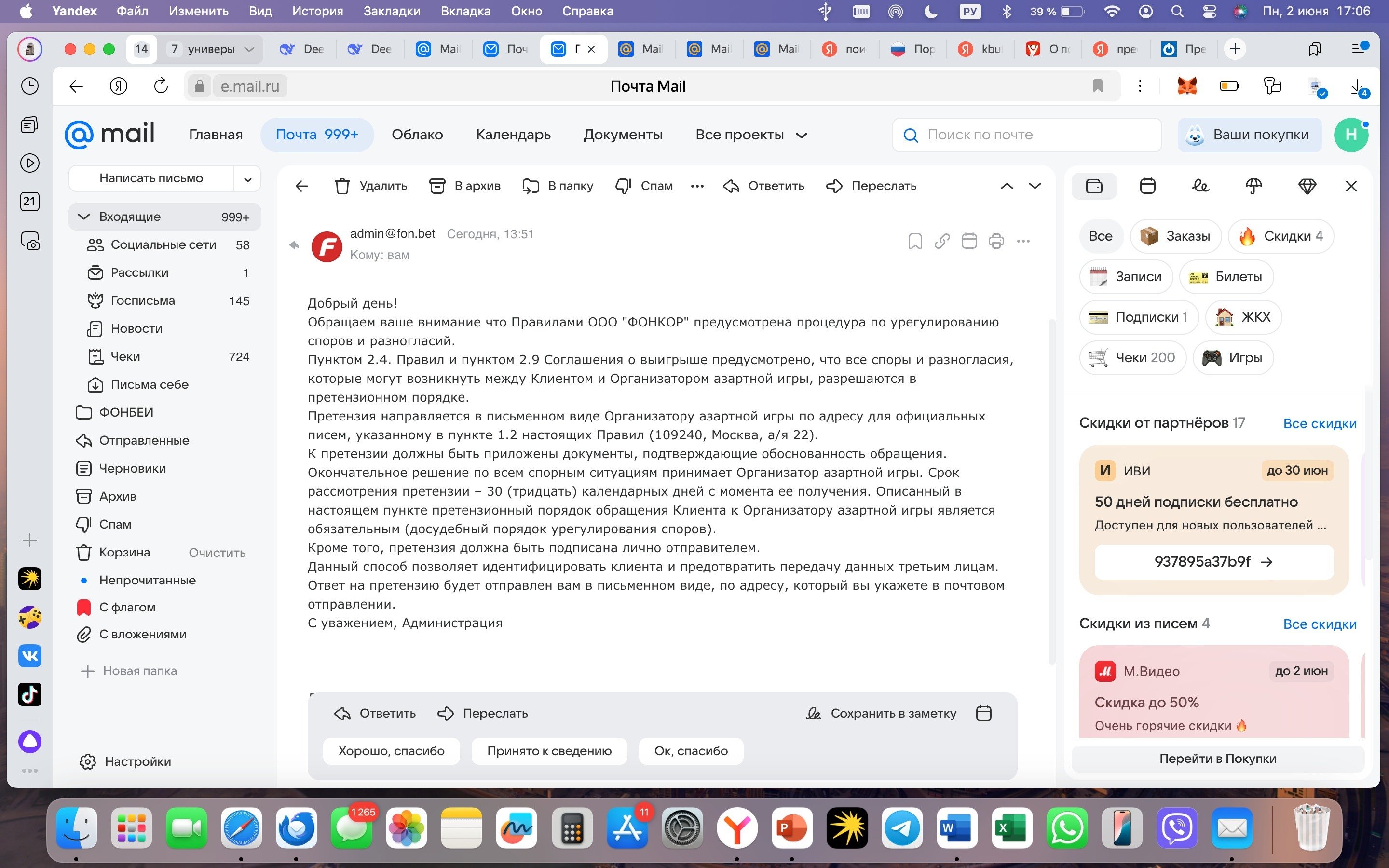Open calendar tab in right shopping panel
Image resolution: width=1389 pixels, height=868 pixels.
1147,186
